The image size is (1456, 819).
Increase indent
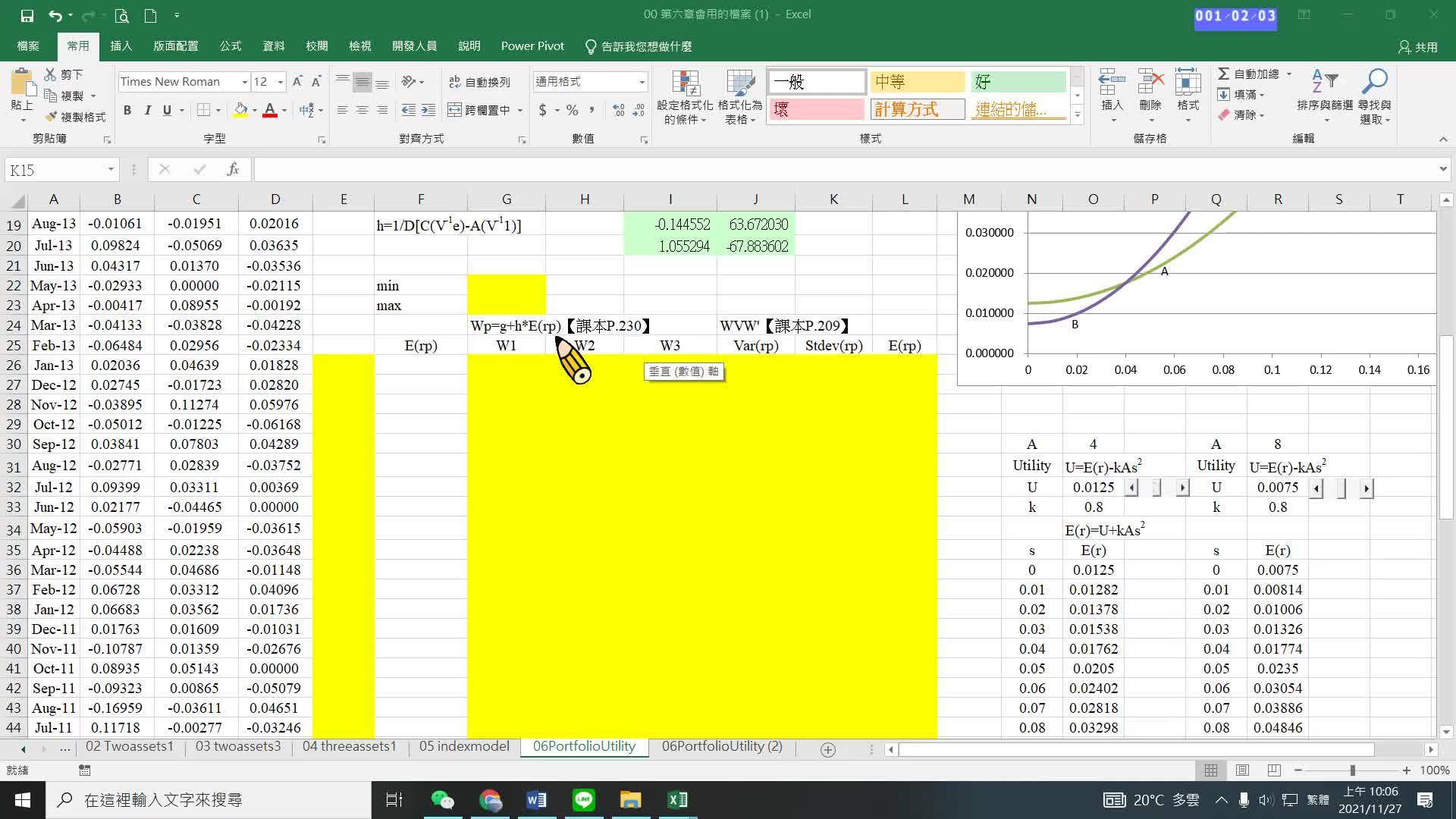tap(428, 110)
